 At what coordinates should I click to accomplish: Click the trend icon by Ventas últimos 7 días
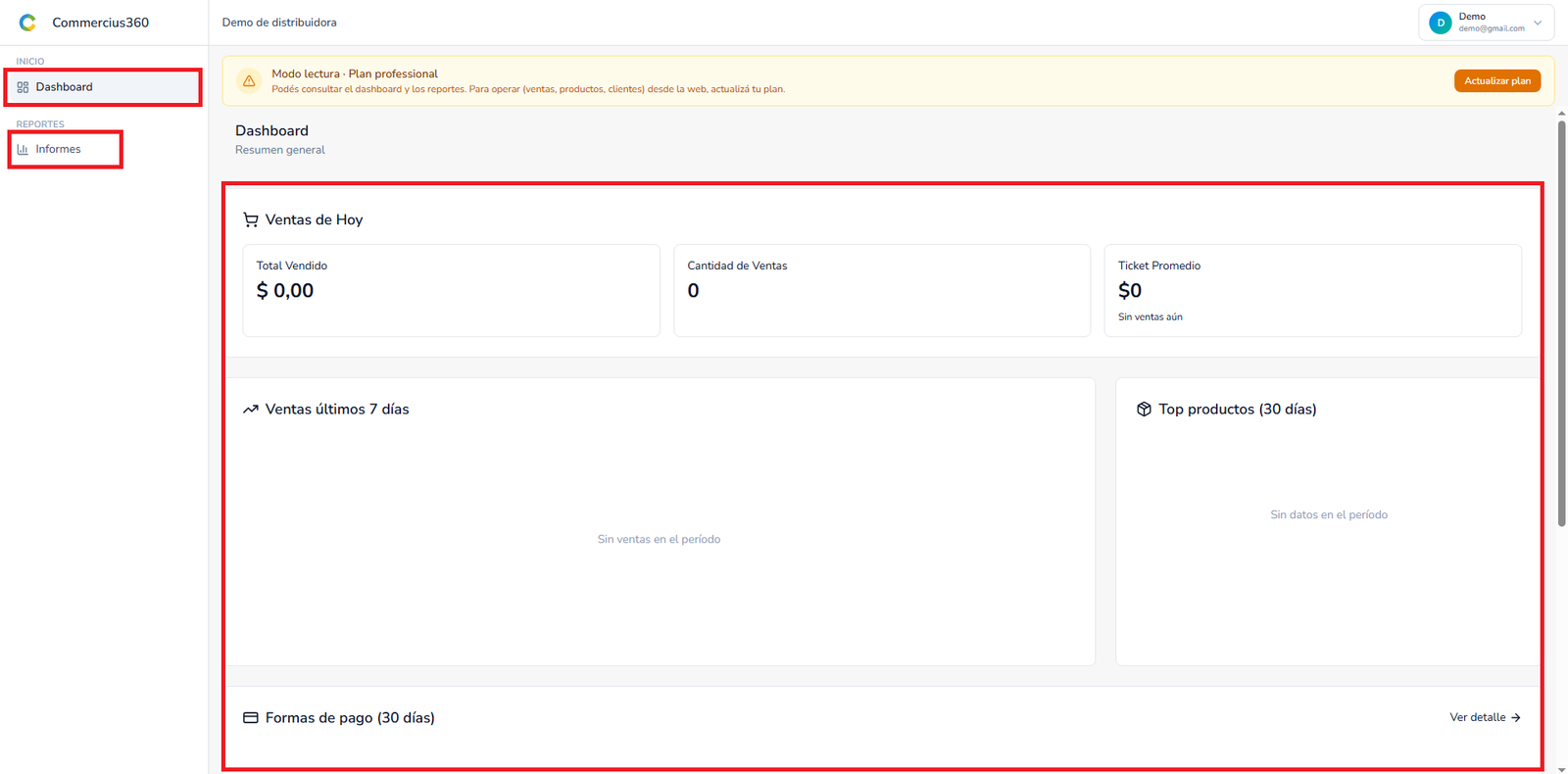coord(251,410)
